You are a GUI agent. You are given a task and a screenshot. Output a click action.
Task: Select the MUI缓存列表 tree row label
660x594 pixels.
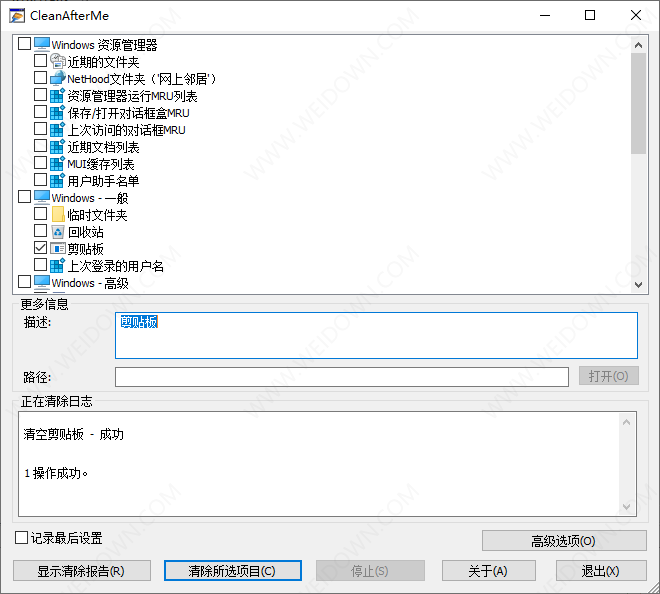tap(101, 164)
